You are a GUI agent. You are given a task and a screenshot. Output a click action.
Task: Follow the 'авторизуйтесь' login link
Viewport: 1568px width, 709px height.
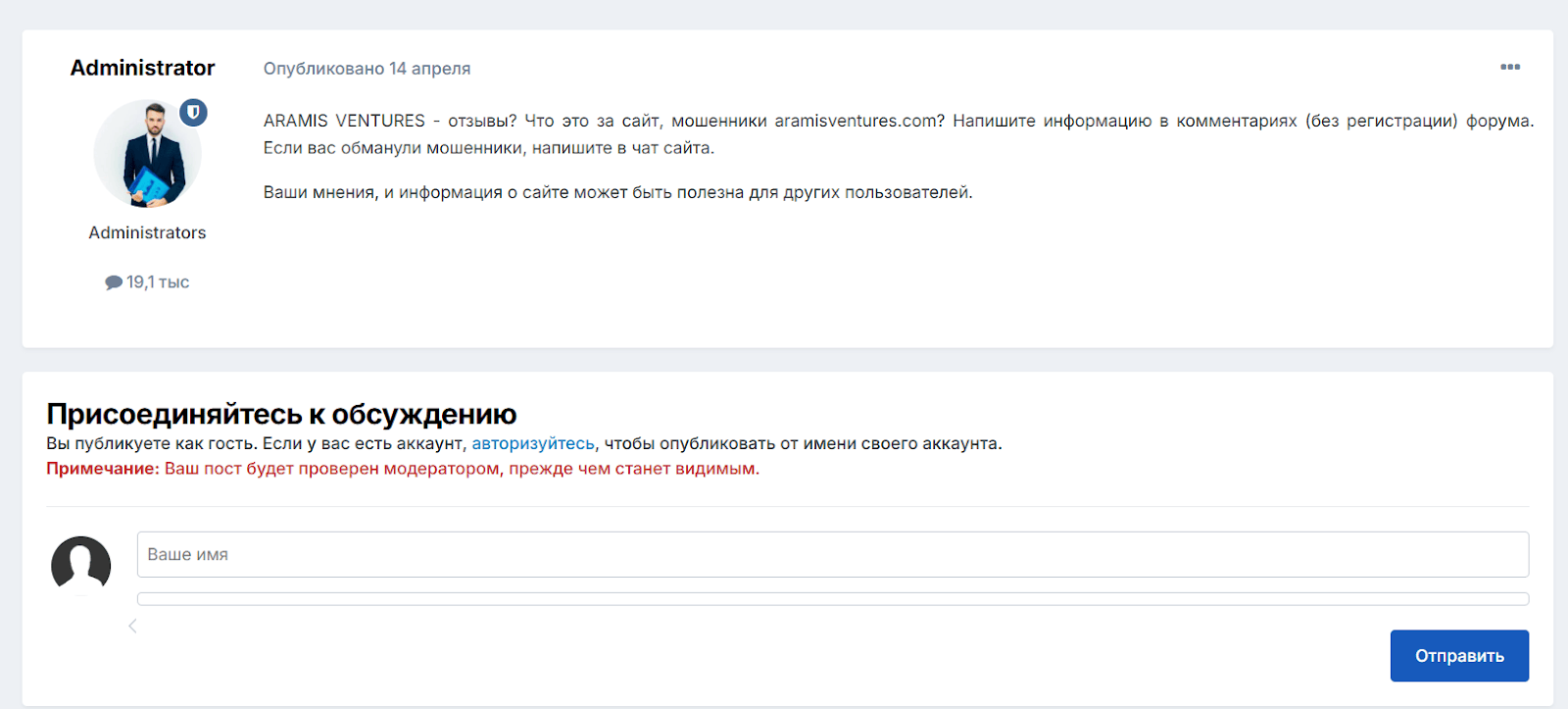click(x=533, y=443)
